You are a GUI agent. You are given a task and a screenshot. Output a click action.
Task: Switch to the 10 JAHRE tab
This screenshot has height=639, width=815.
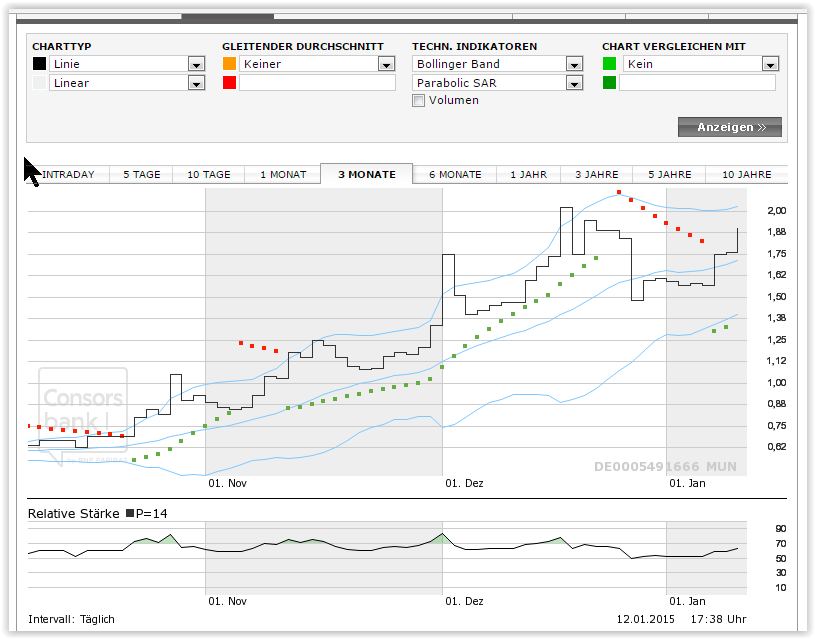point(747,175)
